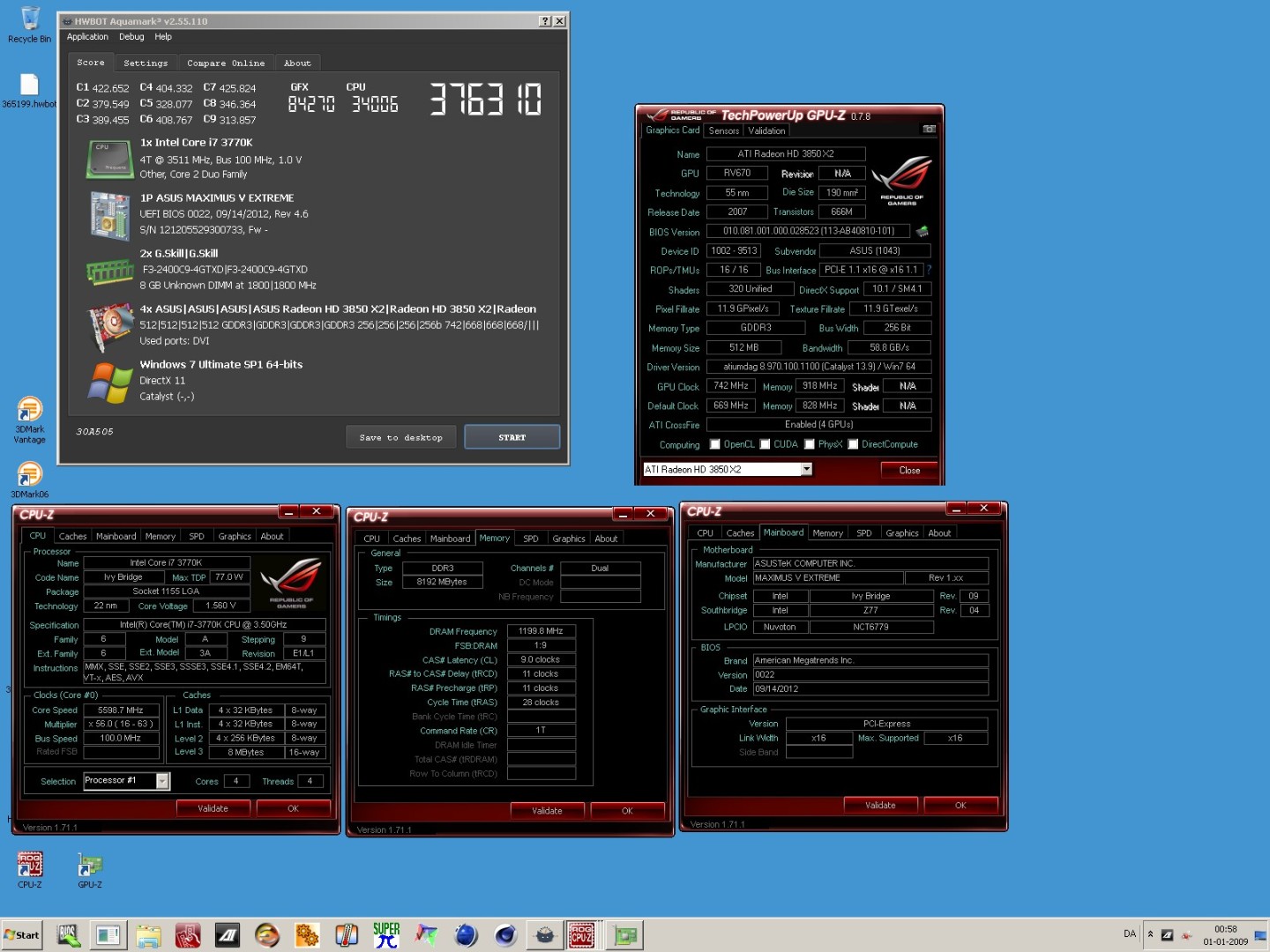Click the motherboard image in HWBOT Aquamark
Screen dimensions: 1270x952
pyautogui.click(x=109, y=216)
